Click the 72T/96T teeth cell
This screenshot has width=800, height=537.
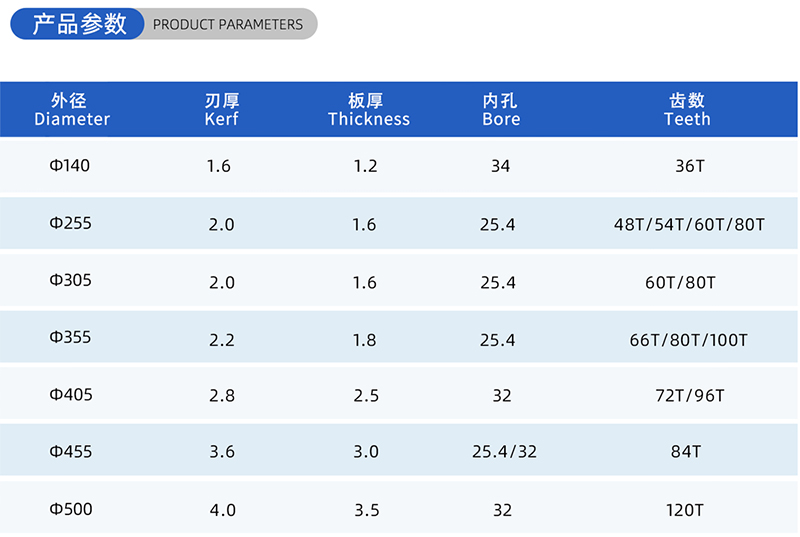pos(690,396)
